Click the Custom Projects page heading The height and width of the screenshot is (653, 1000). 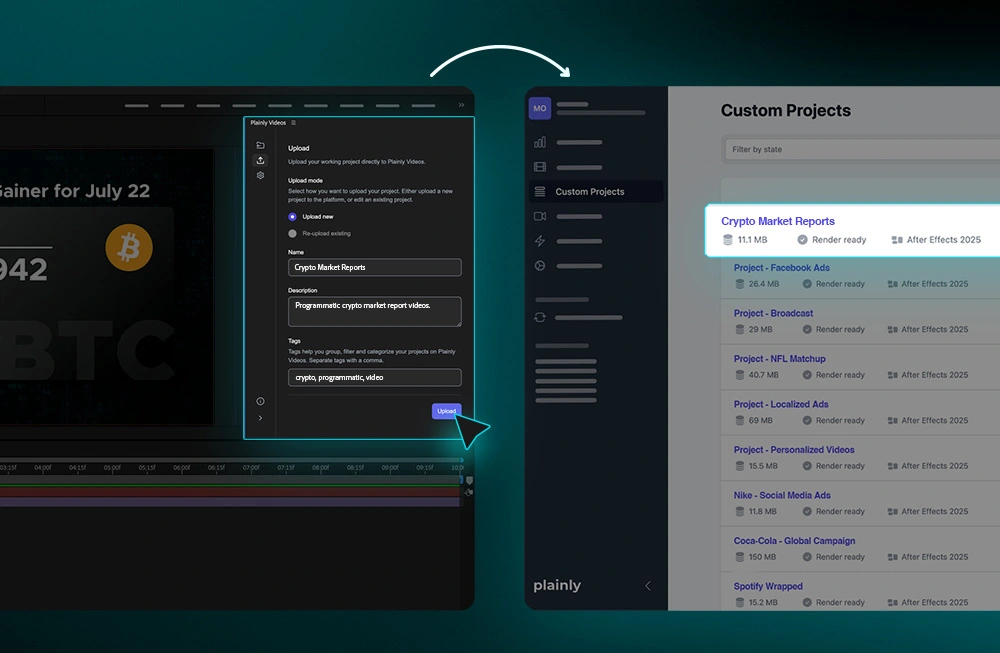[x=786, y=110]
